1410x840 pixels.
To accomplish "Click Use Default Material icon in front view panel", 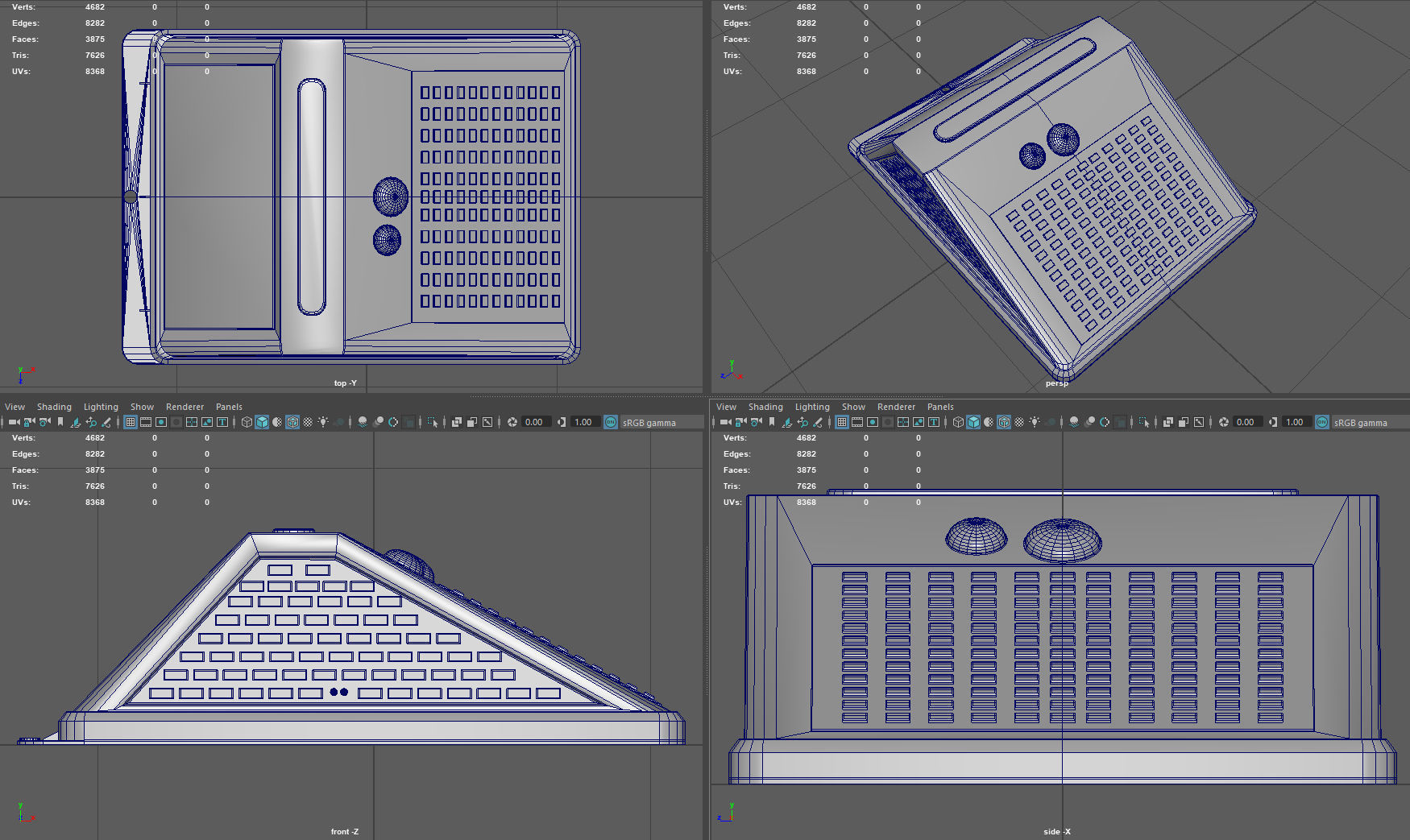I will click(x=277, y=422).
